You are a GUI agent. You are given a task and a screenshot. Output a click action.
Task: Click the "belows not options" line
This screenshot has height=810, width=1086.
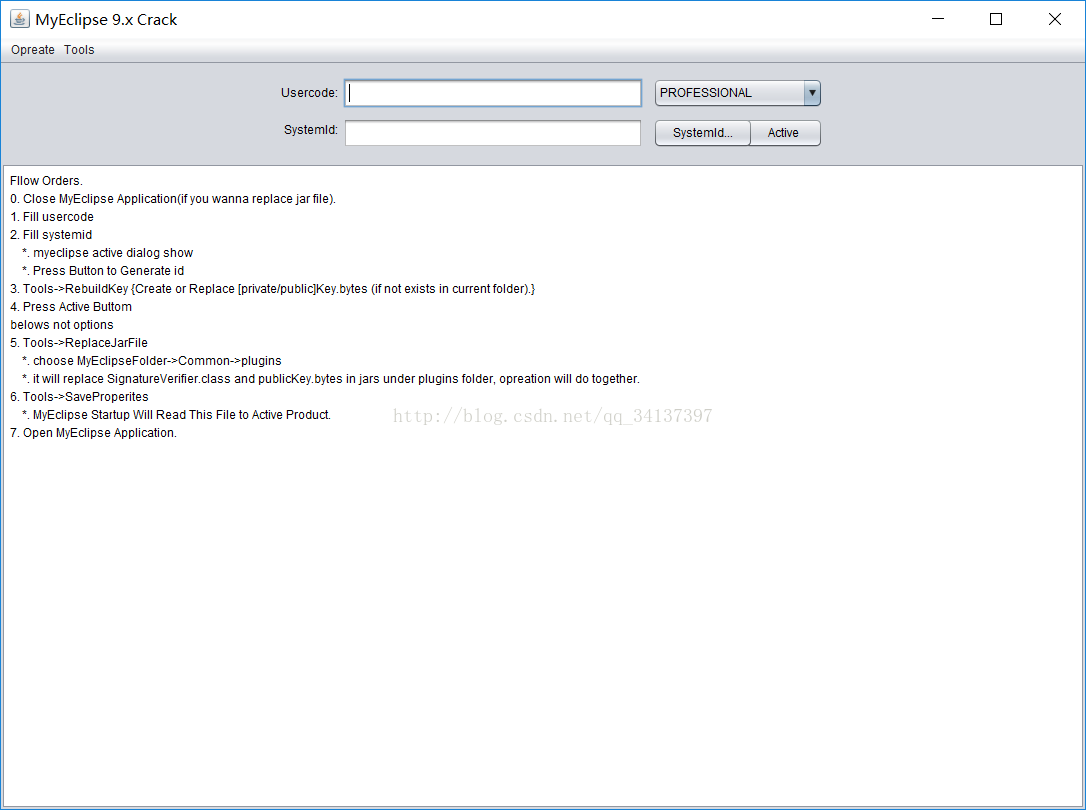(x=62, y=325)
